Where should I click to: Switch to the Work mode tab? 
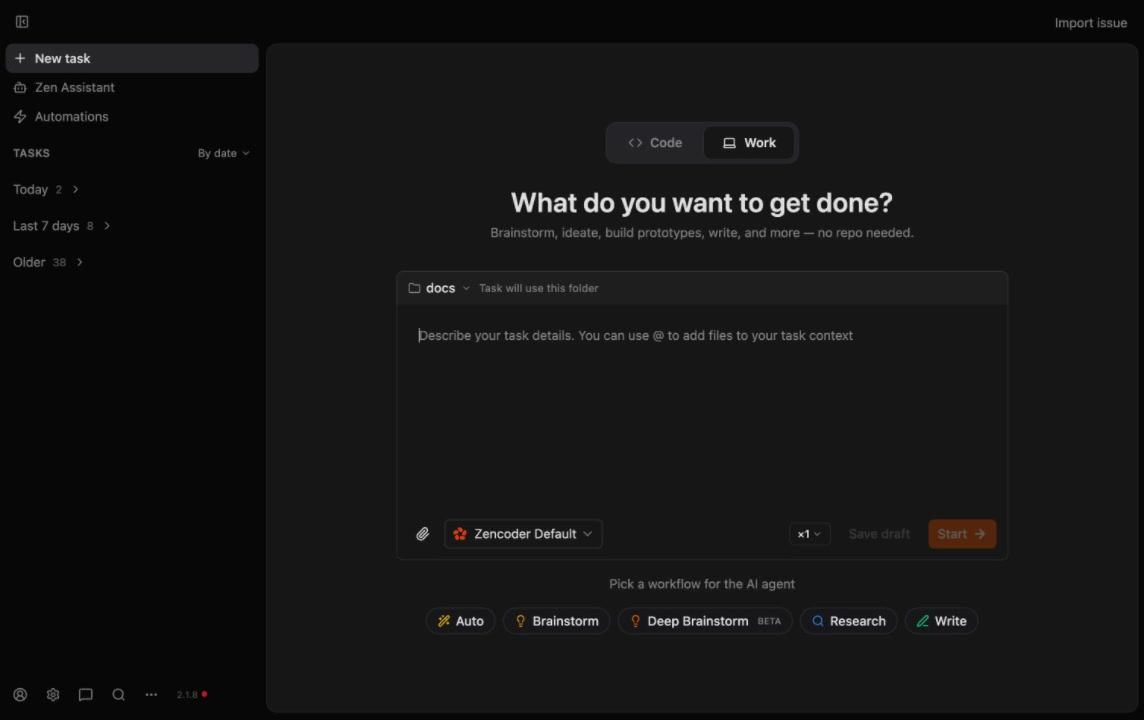[x=749, y=143]
